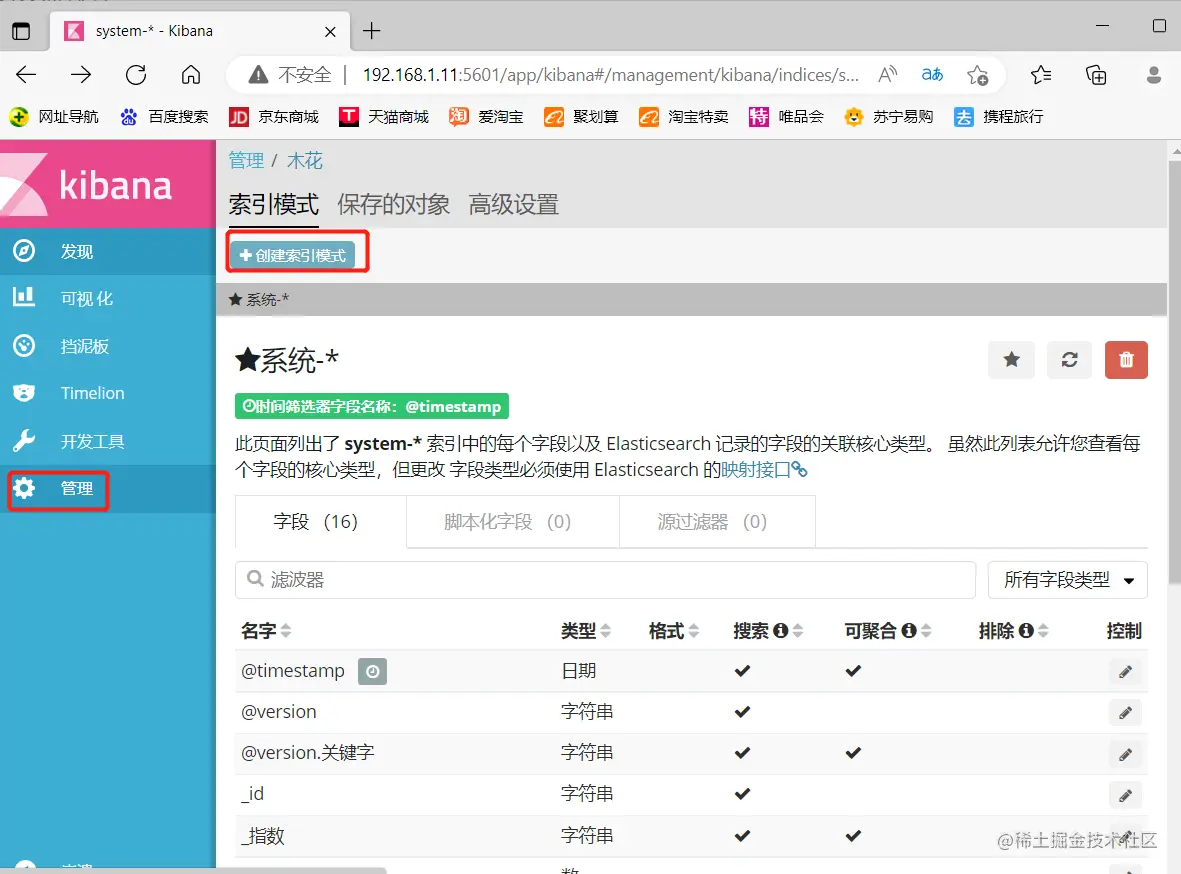The width and height of the screenshot is (1181, 874).
Task: Click the 创建索引模式 button
Action: pyautogui.click(x=292, y=255)
